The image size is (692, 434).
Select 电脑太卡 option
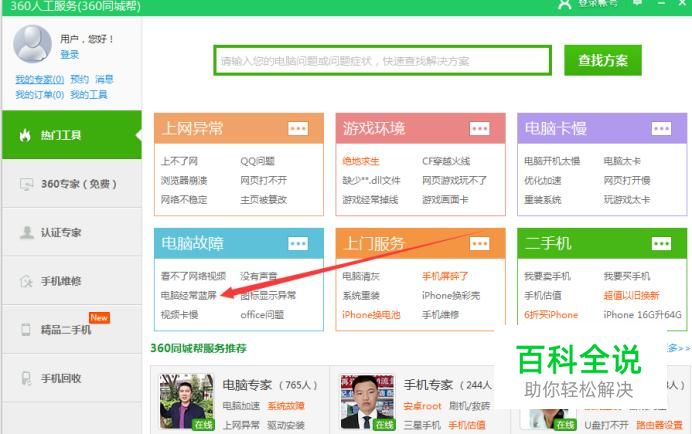pos(622,161)
